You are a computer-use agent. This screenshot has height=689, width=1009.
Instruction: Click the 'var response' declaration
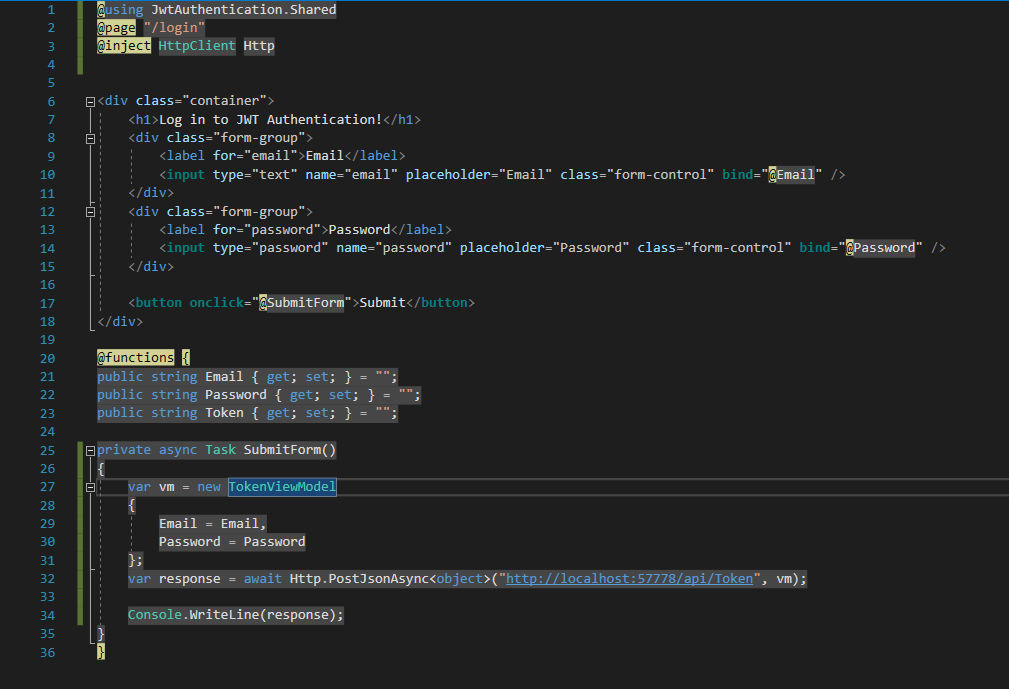coord(174,578)
